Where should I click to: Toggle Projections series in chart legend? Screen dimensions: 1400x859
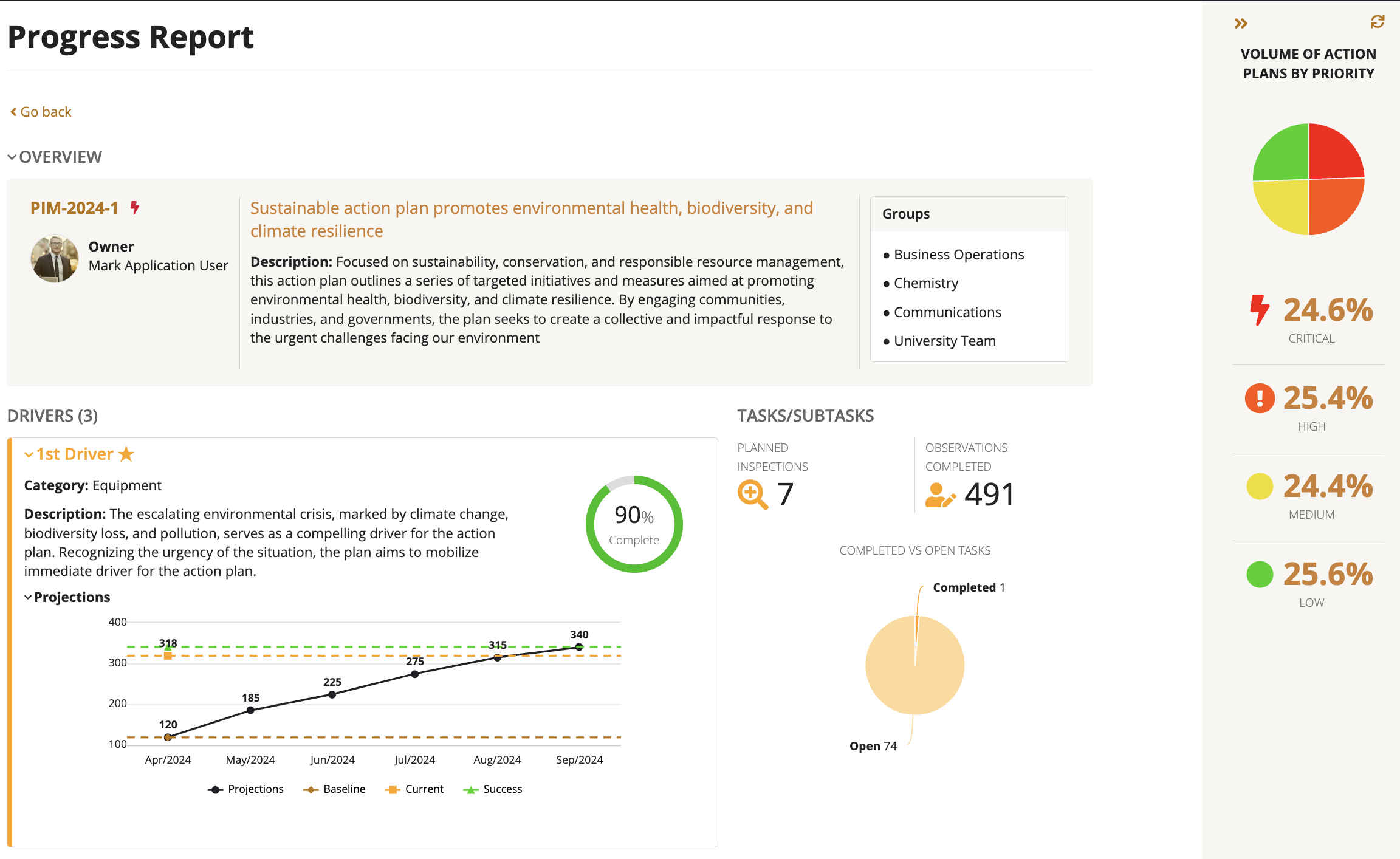245,789
